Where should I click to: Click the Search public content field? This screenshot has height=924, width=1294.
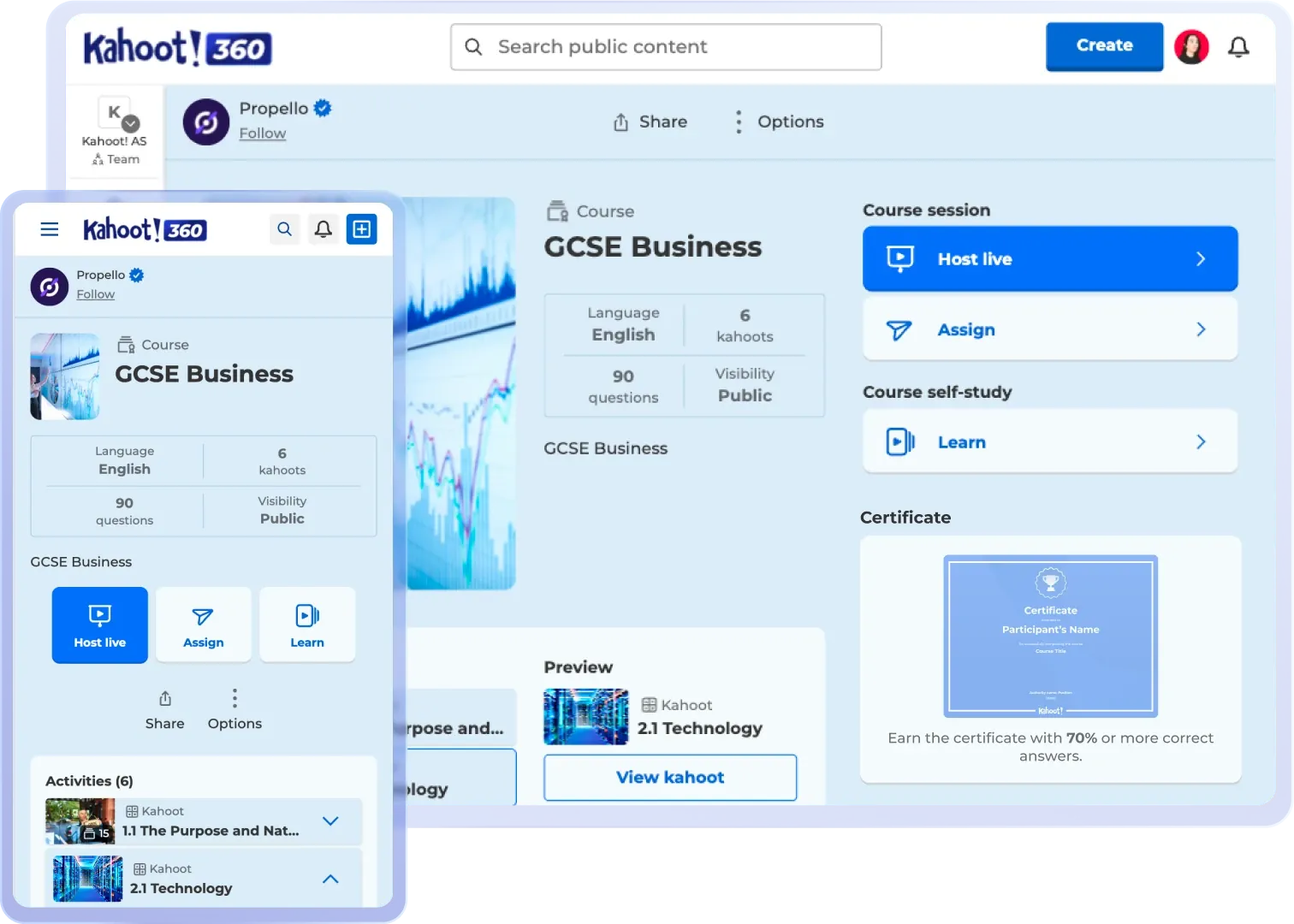coord(666,47)
